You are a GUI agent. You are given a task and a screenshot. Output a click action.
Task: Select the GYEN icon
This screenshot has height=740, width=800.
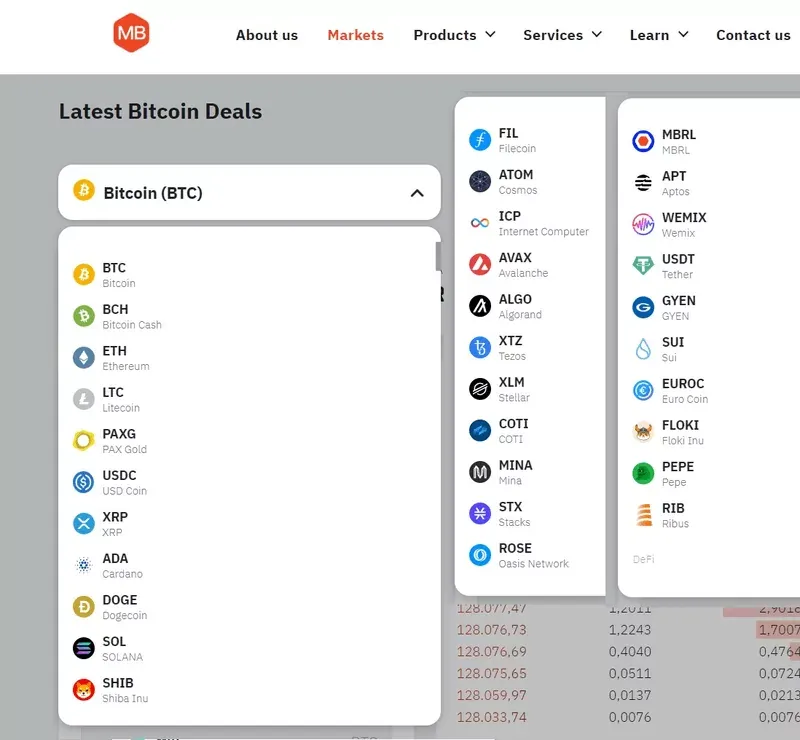[643, 307]
